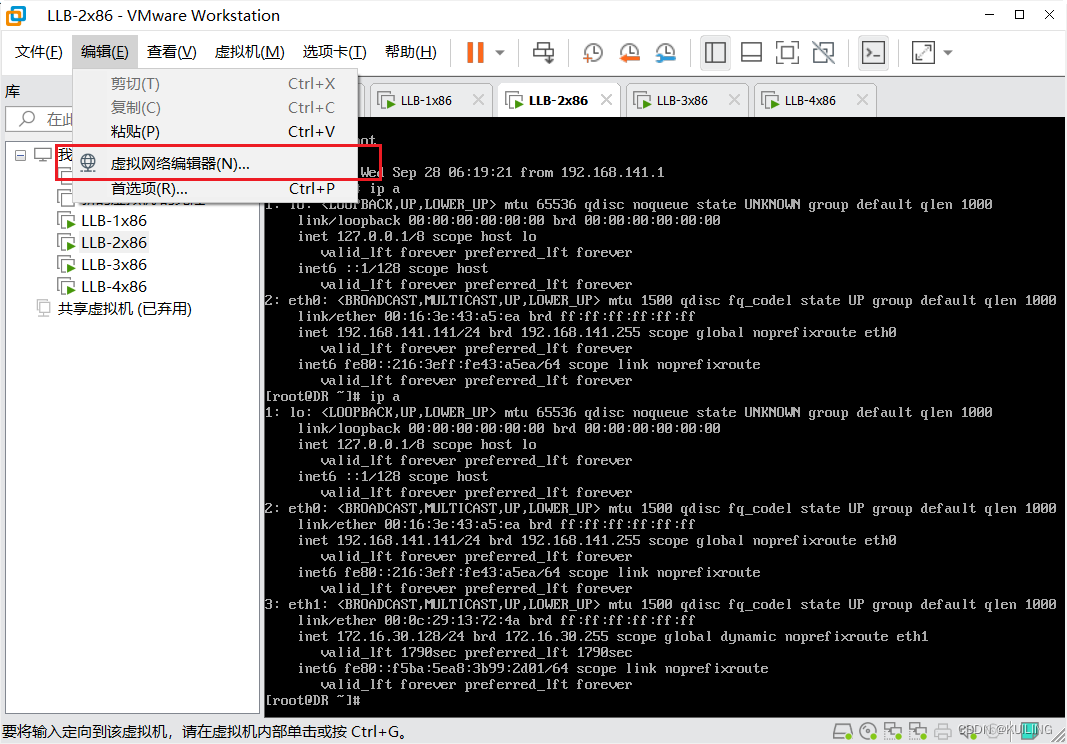Click the Unity mode toolbar icon
This screenshot has width=1067, height=744.
click(x=823, y=52)
